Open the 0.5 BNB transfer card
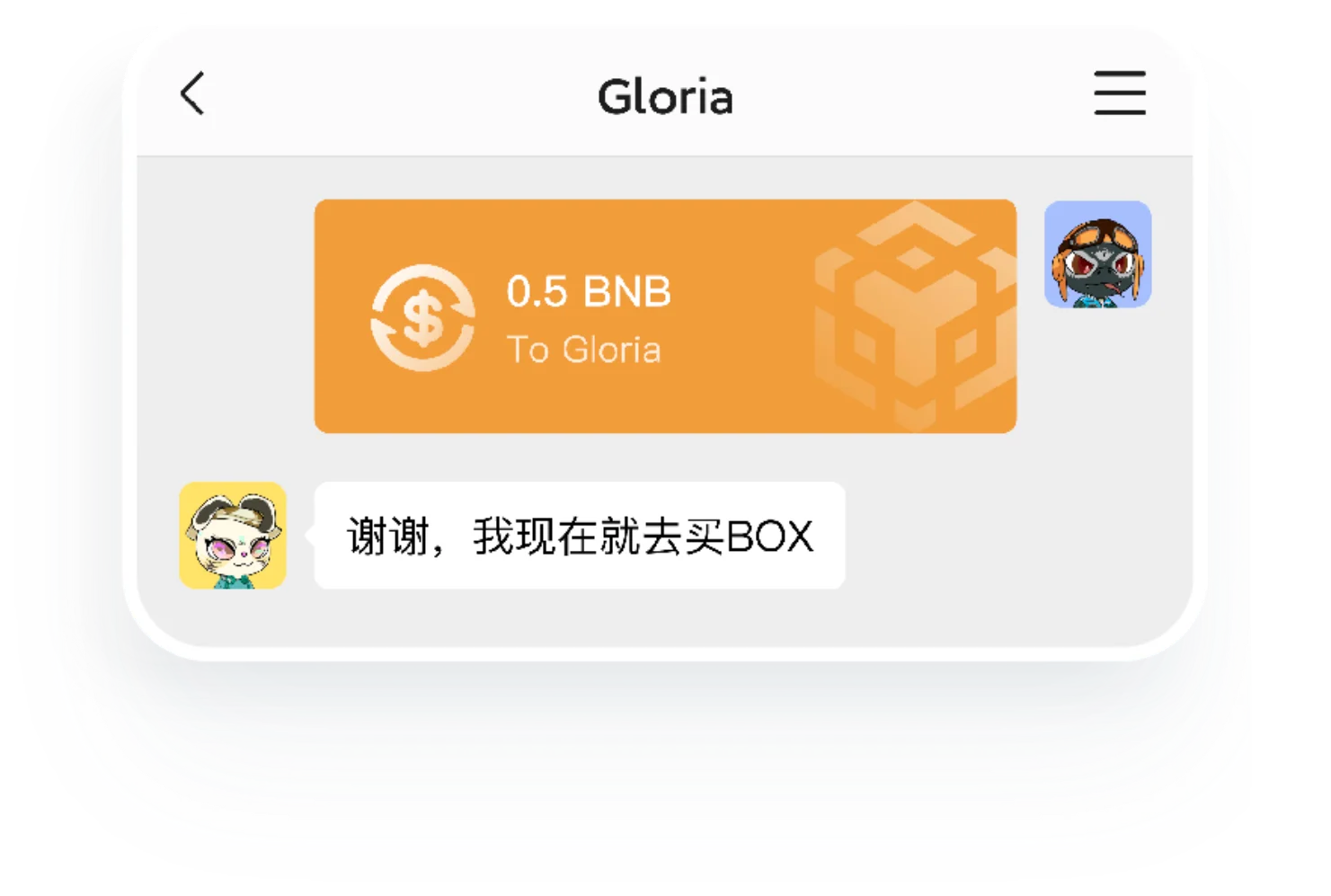Image resolution: width=1331 pixels, height=896 pixels. point(665,316)
